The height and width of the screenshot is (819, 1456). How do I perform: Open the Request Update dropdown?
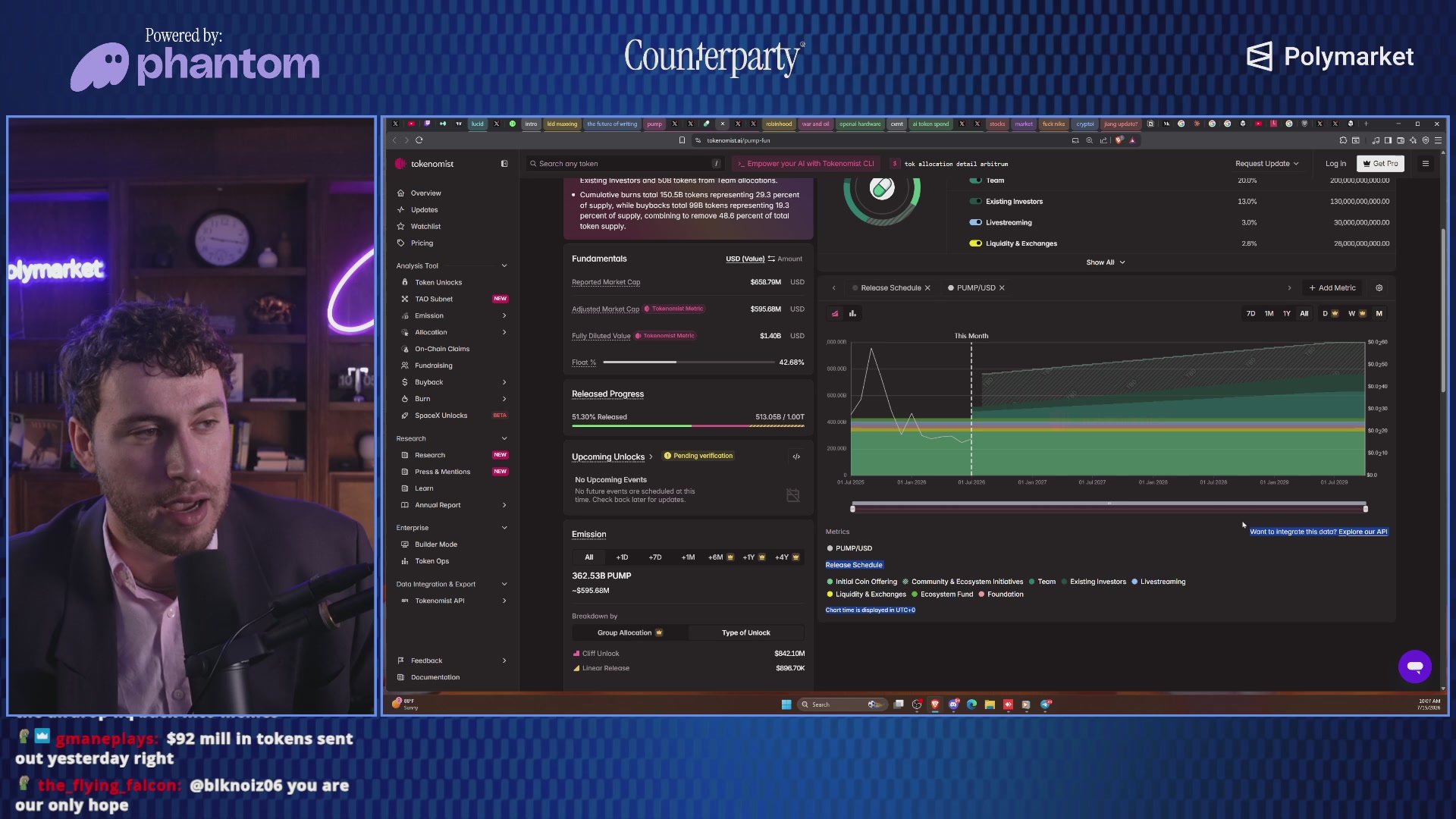tap(1266, 164)
